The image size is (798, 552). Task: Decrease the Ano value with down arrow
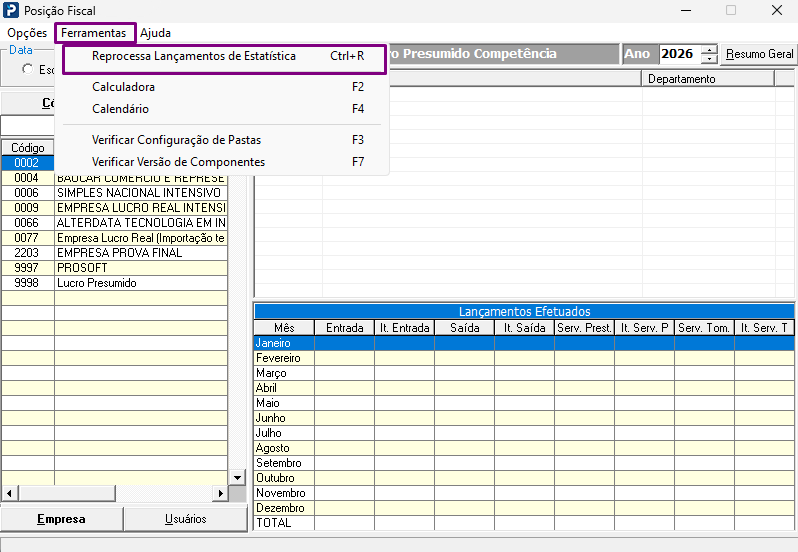pyautogui.click(x=709, y=59)
